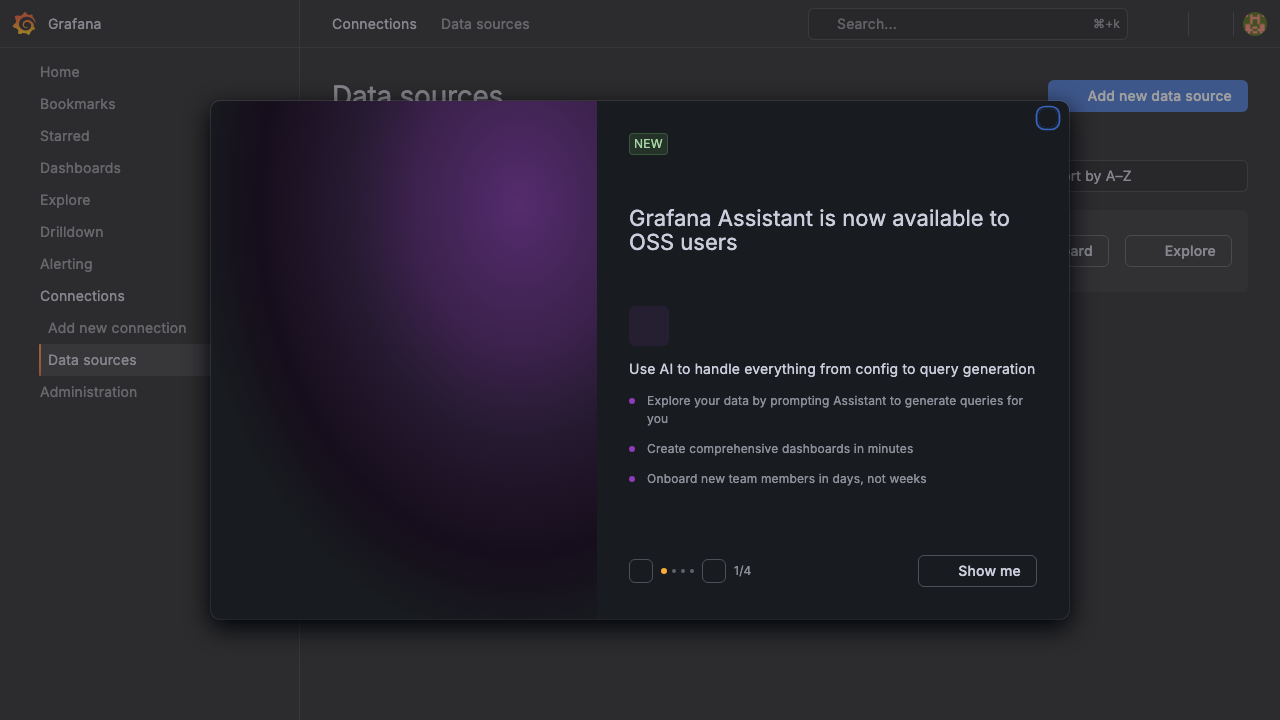Click the Show me button

click(977, 571)
